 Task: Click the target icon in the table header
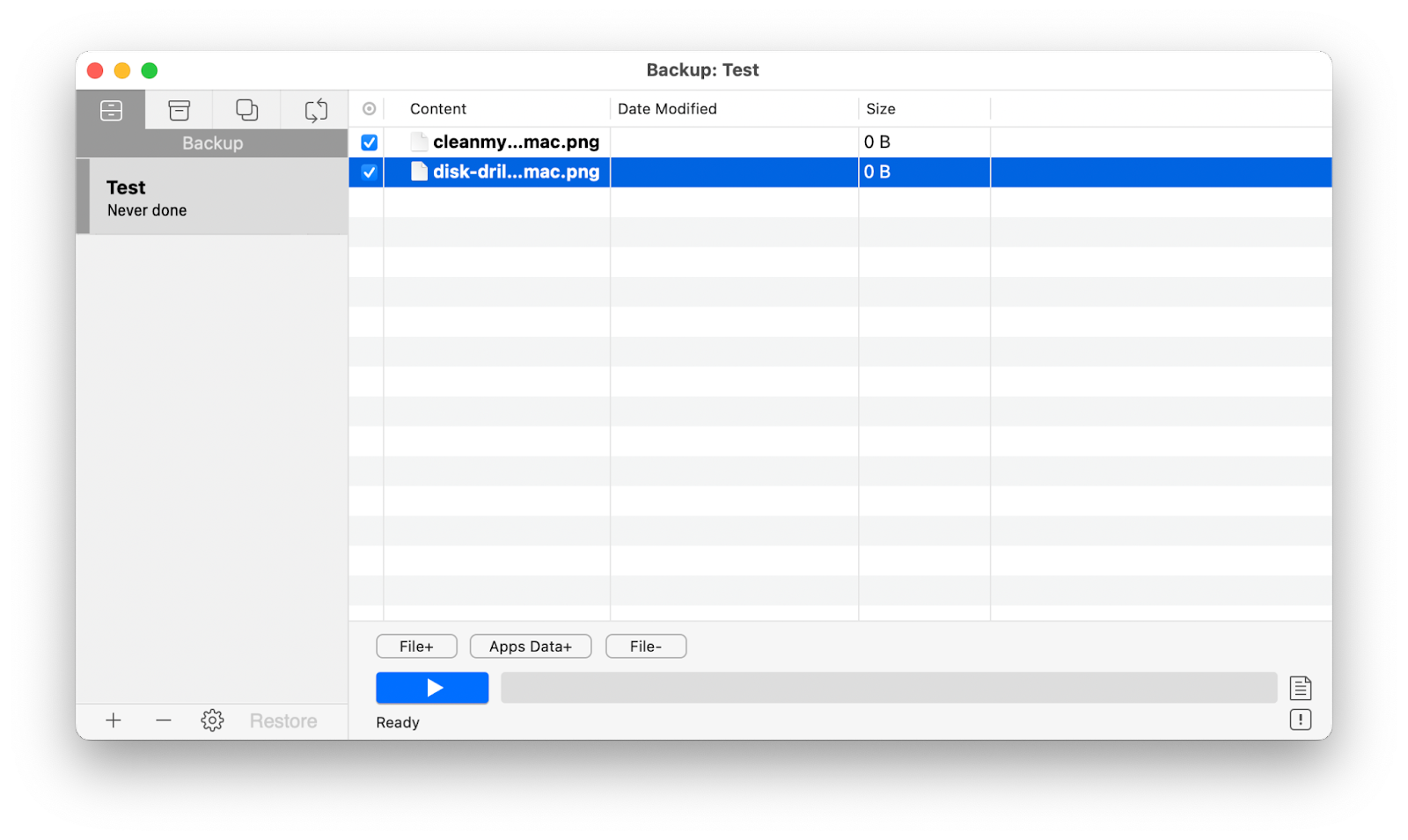point(368,108)
